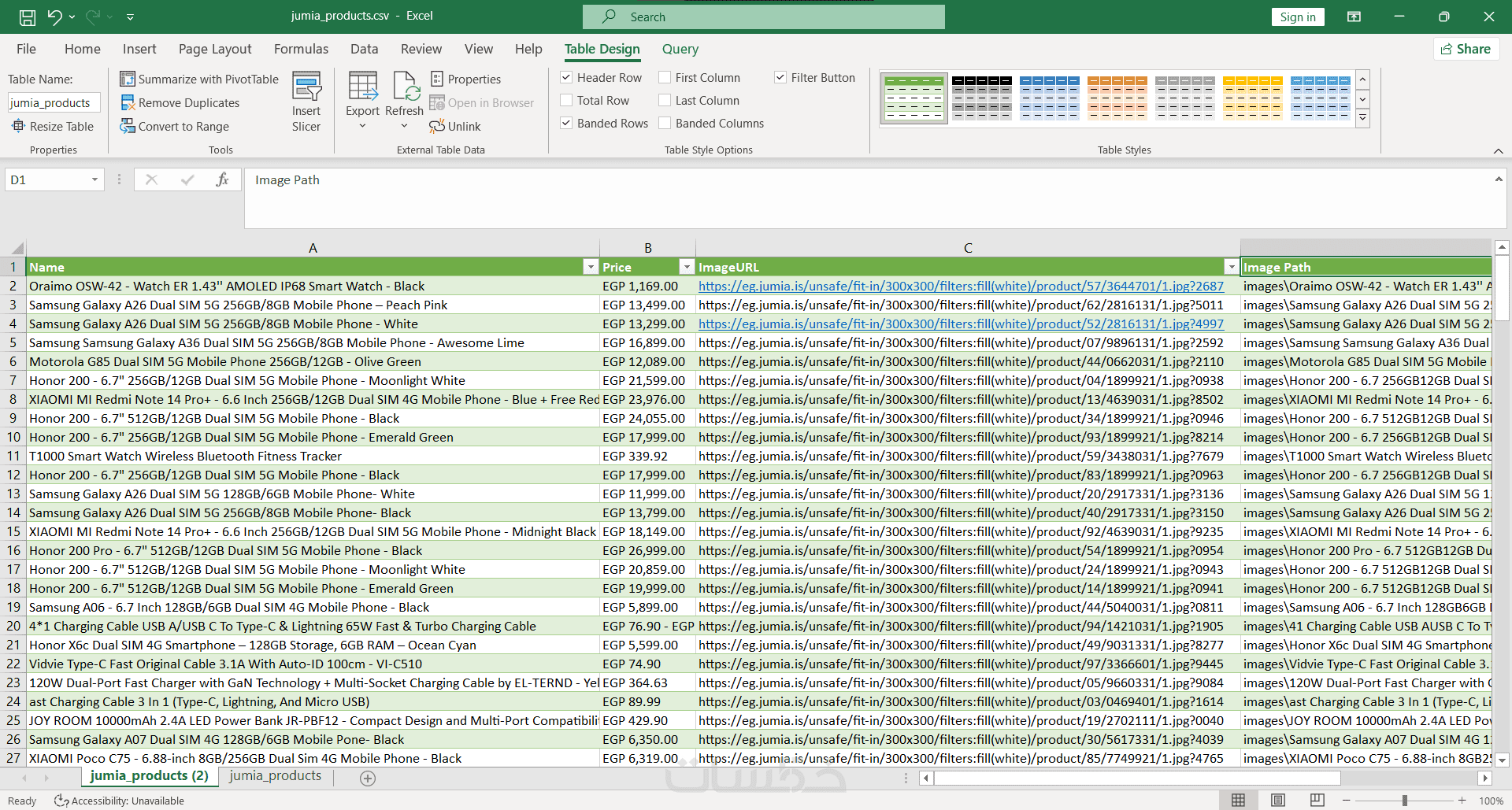Click Unlink external table
1512x810 pixels.
(455, 126)
